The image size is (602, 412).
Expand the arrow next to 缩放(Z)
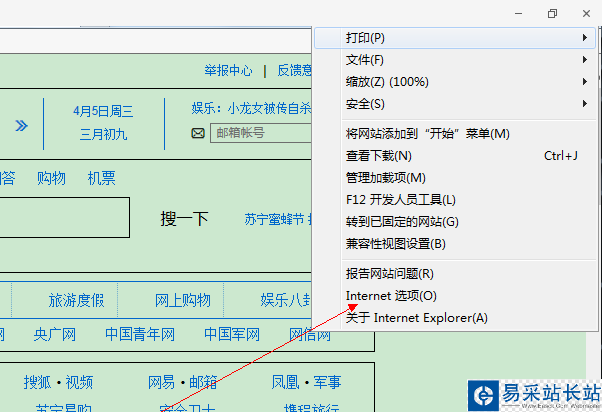pyautogui.click(x=584, y=81)
